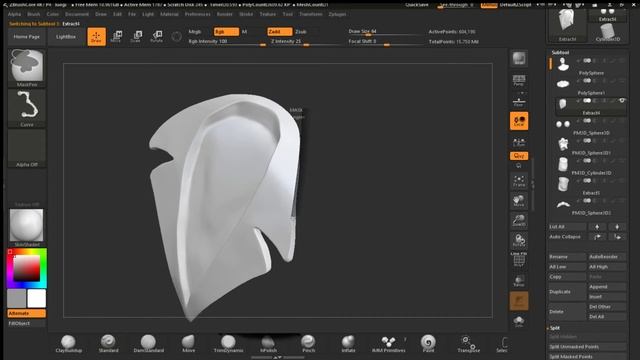Open the Alpha Off picker
Viewport: 640px width, 360px height.
point(27,148)
